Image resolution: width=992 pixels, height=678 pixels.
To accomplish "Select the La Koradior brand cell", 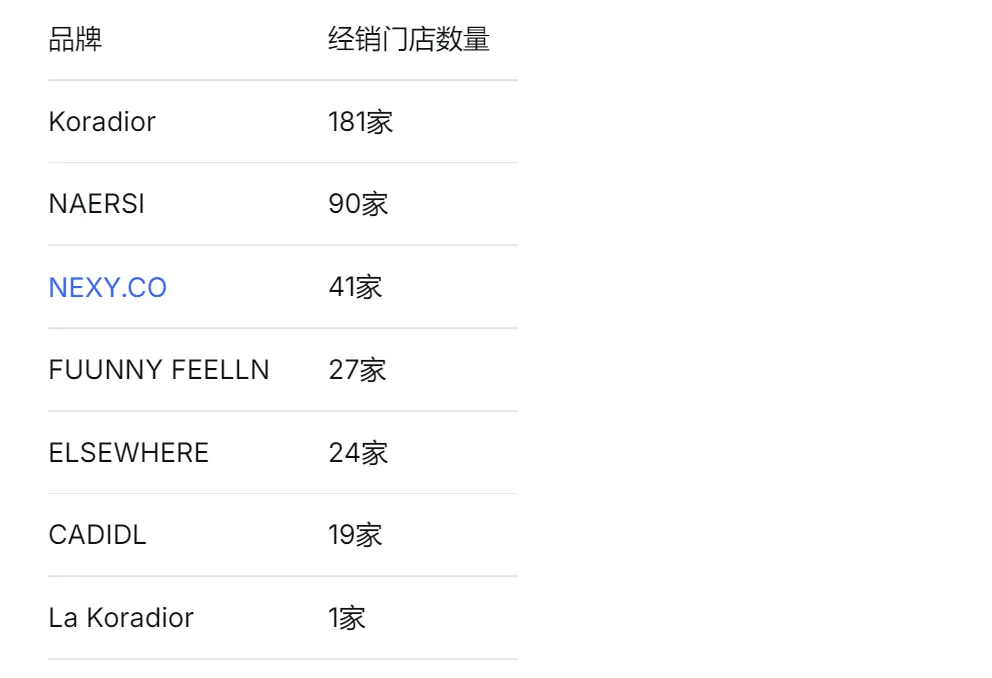I will coord(120,618).
